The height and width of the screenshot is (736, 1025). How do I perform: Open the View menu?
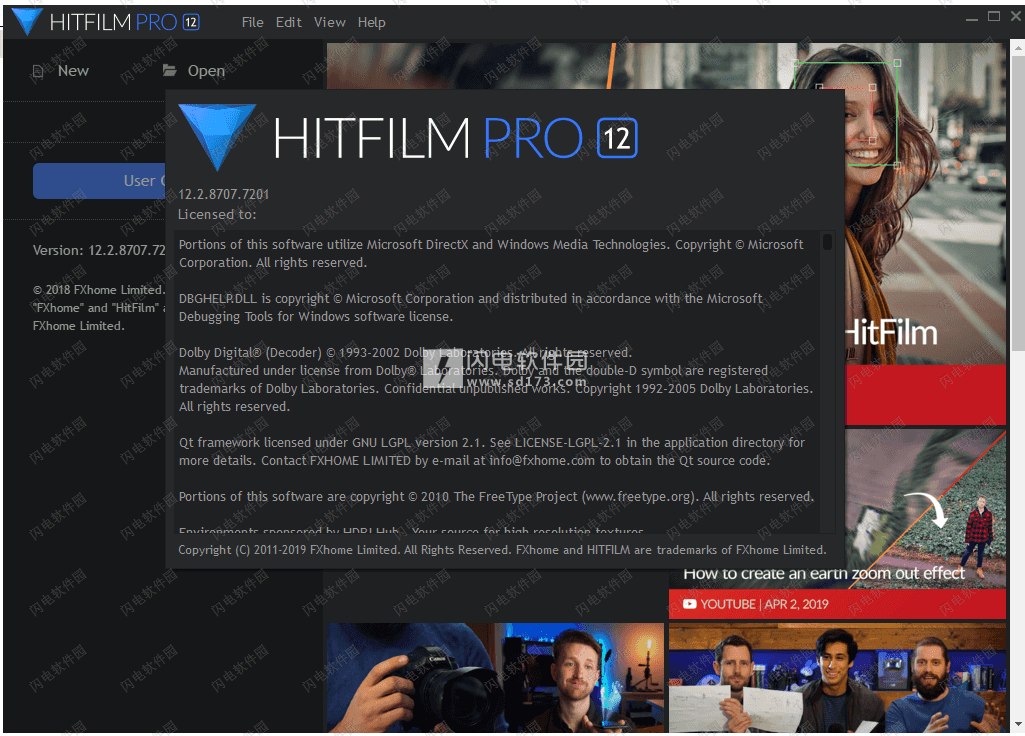pos(329,22)
